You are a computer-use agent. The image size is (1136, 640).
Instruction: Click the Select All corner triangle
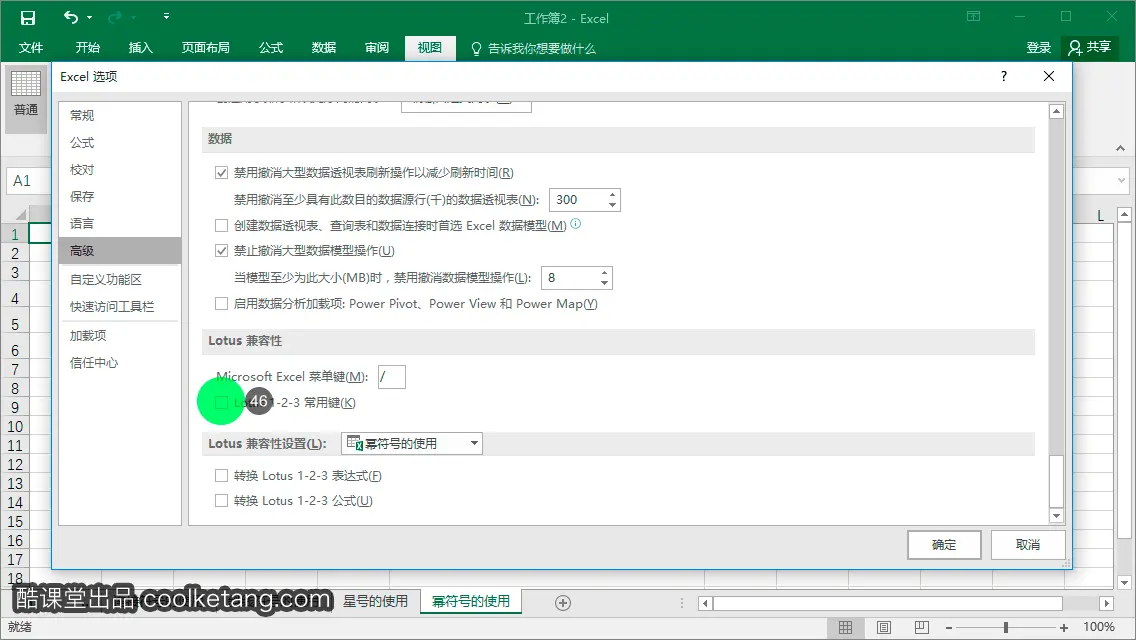pos(20,215)
